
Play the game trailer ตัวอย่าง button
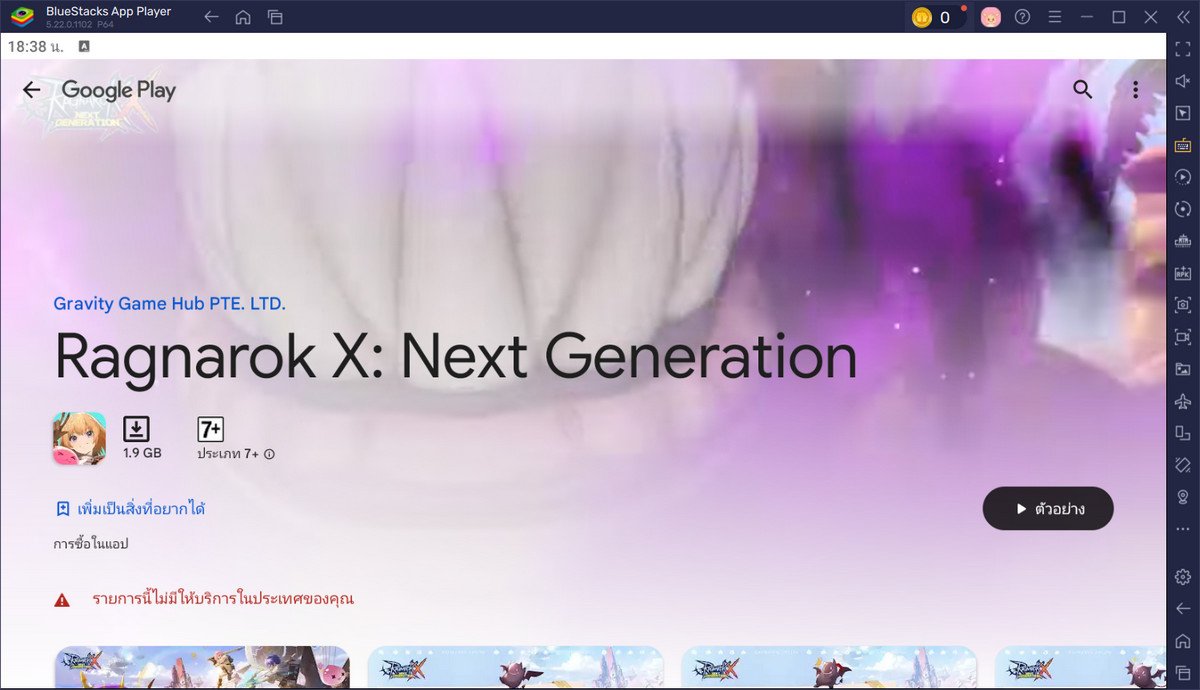point(1048,509)
